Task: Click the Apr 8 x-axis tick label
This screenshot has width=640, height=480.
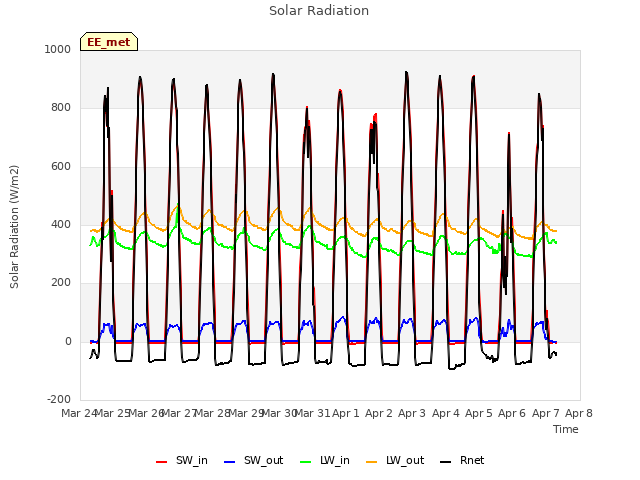Action: coord(579,413)
